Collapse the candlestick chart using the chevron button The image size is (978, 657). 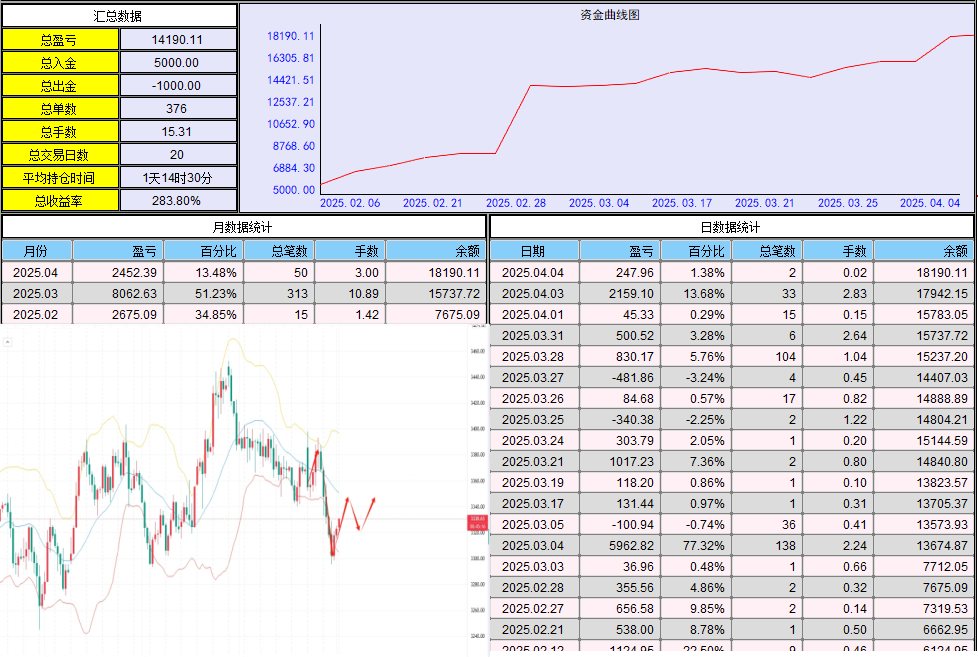pos(7,342)
